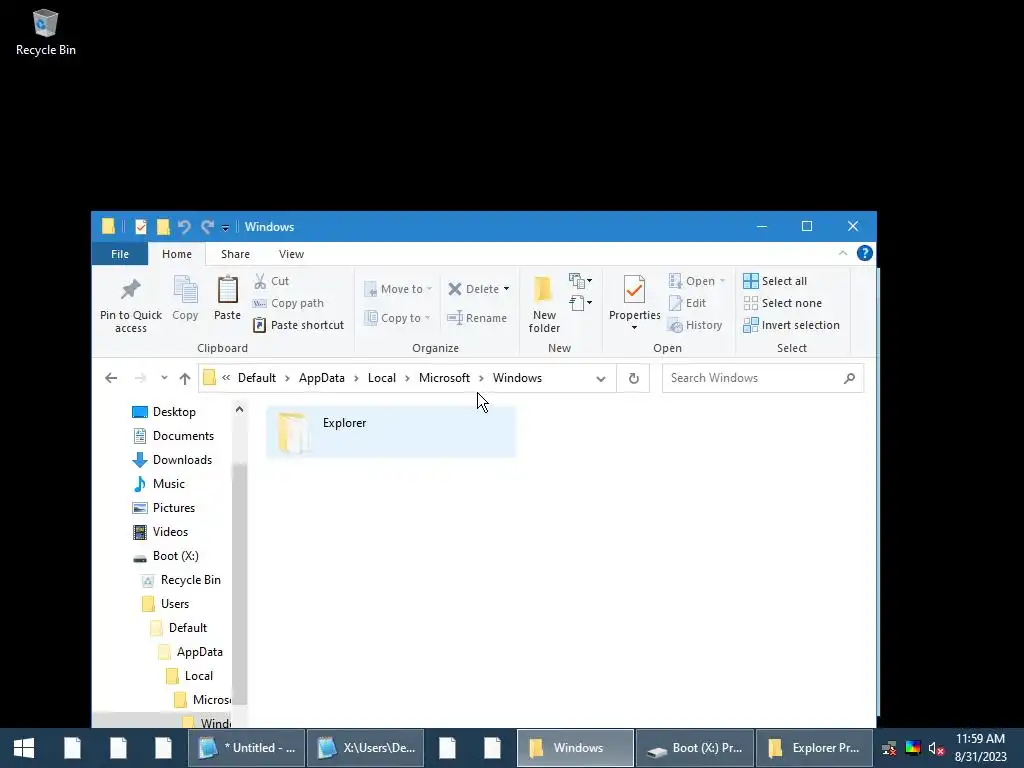
Task: Open Customize Quick Access Toolbar dropdown
Action: point(225,227)
